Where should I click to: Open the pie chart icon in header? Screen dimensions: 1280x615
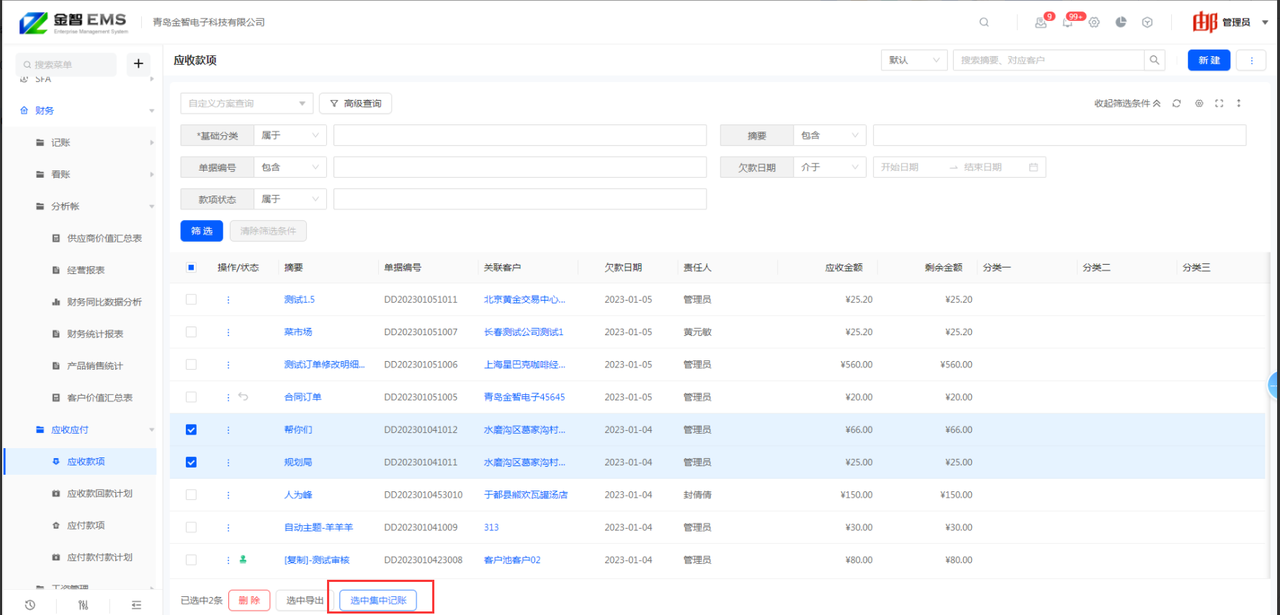click(1121, 22)
